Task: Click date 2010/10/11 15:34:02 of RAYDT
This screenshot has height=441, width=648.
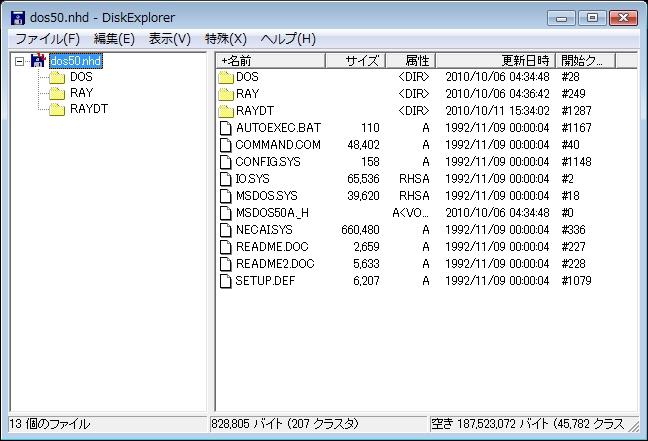Action: point(497,111)
